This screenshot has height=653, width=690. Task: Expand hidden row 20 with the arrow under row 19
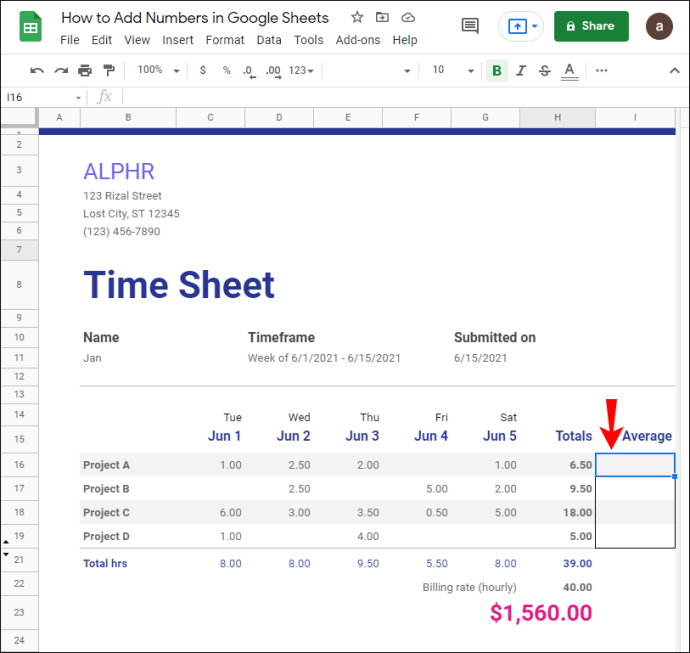(x=6, y=542)
